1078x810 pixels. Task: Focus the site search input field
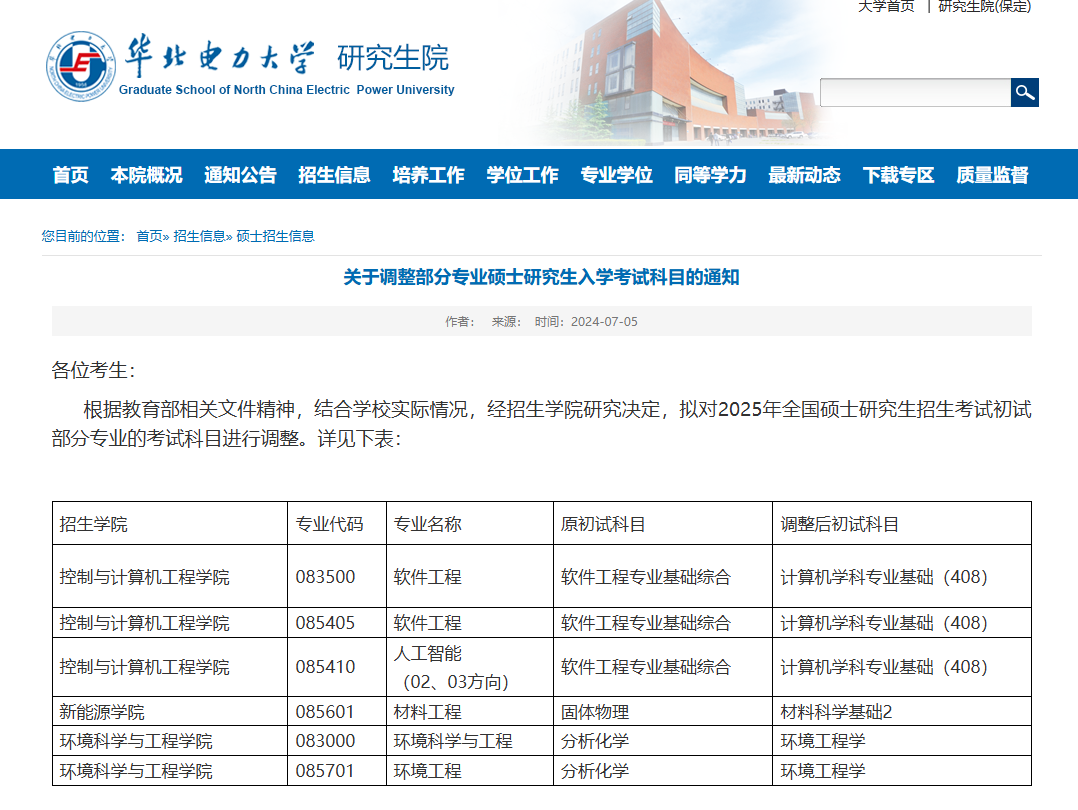(x=915, y=92)
